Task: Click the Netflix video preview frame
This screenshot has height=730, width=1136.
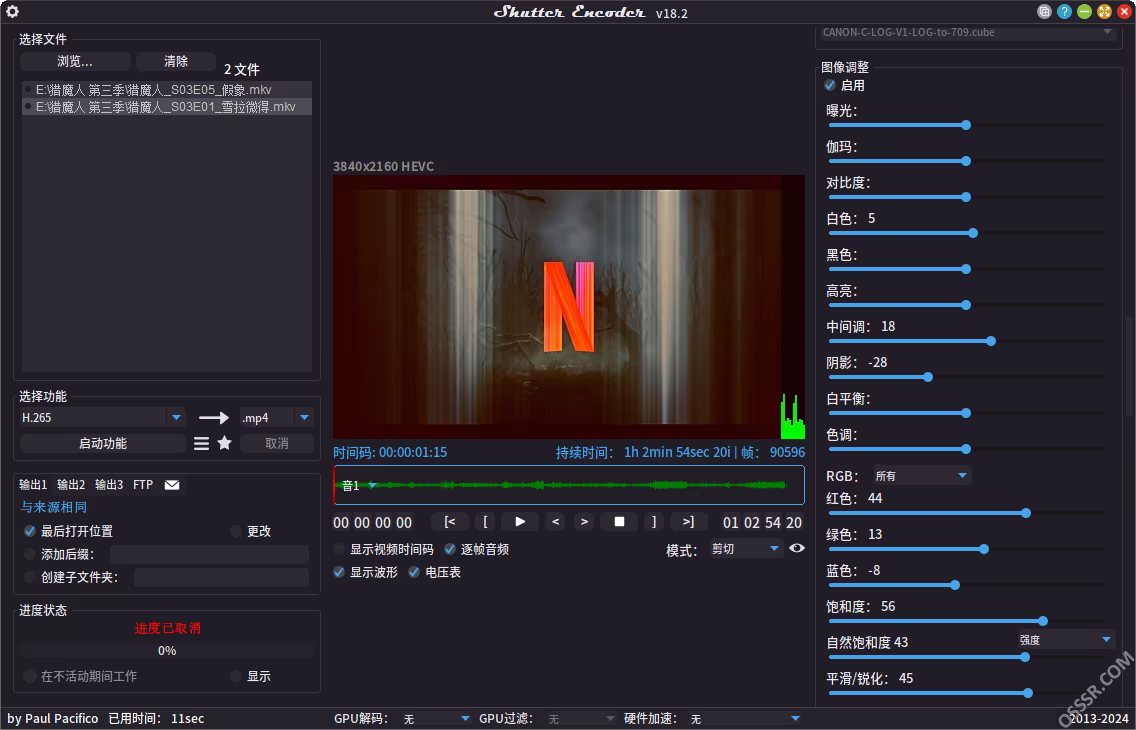Action: click(569, 306)
